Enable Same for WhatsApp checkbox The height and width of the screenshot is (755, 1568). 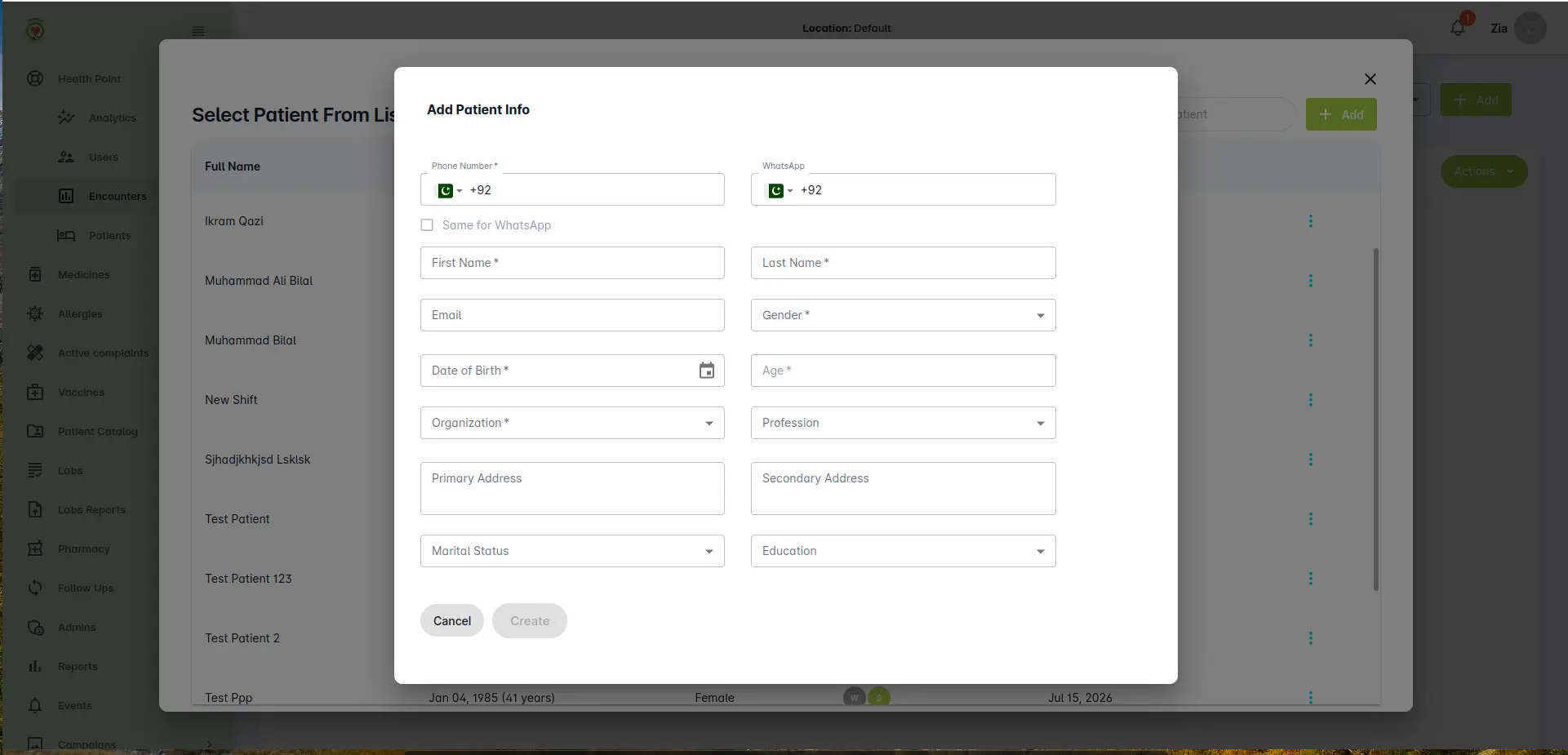[x=427, y=225]
